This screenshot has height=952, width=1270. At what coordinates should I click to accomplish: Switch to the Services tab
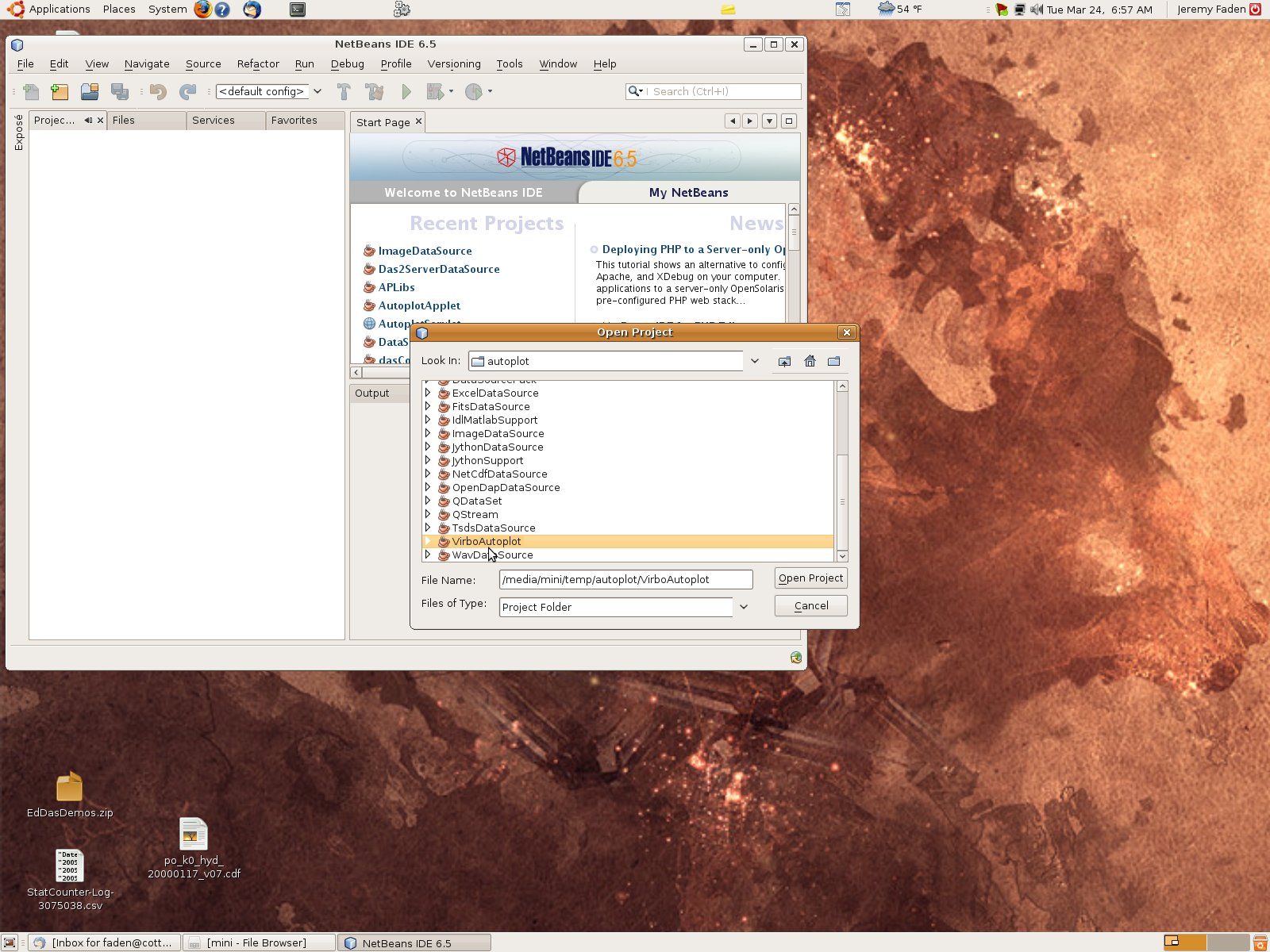tap(213, 120)
